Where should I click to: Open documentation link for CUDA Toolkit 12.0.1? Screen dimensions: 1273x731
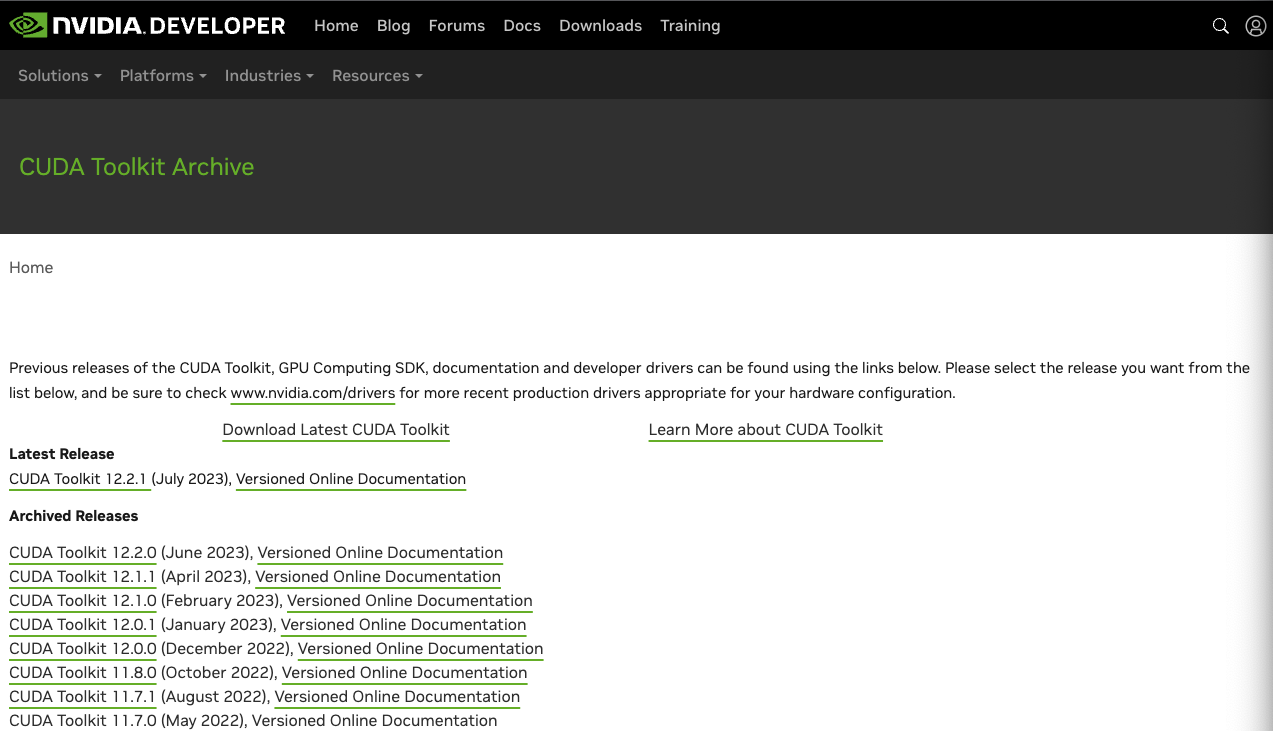point(404,625)
